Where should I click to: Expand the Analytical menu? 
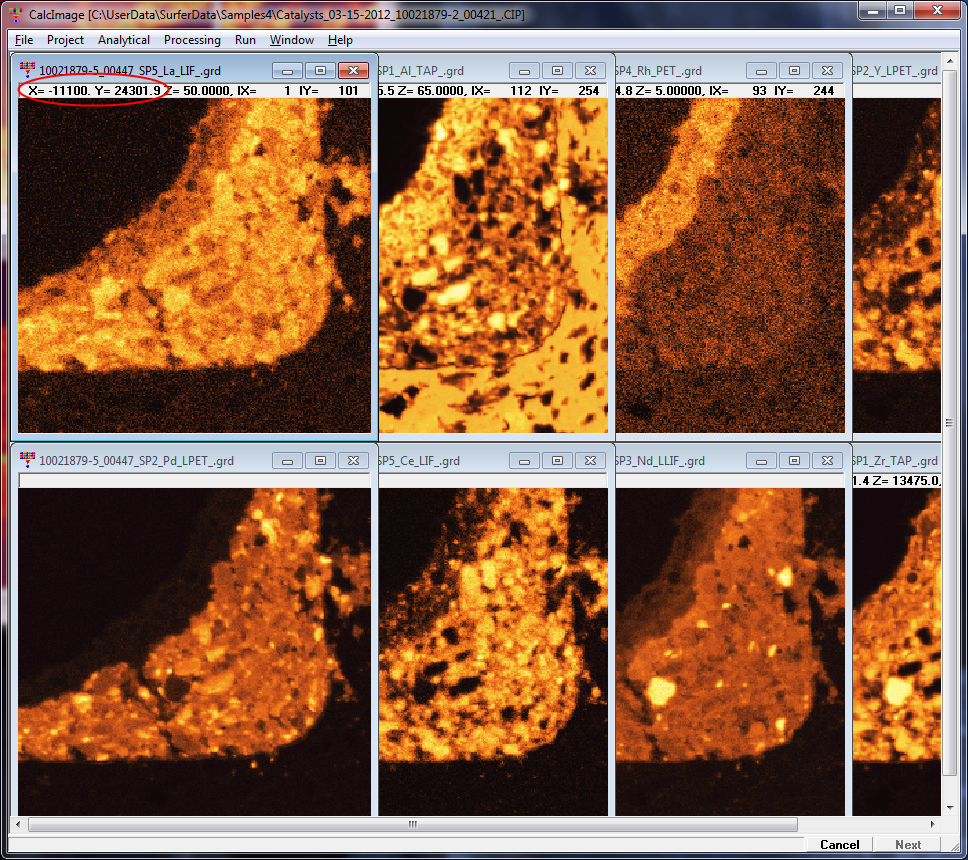click(124, 40)
